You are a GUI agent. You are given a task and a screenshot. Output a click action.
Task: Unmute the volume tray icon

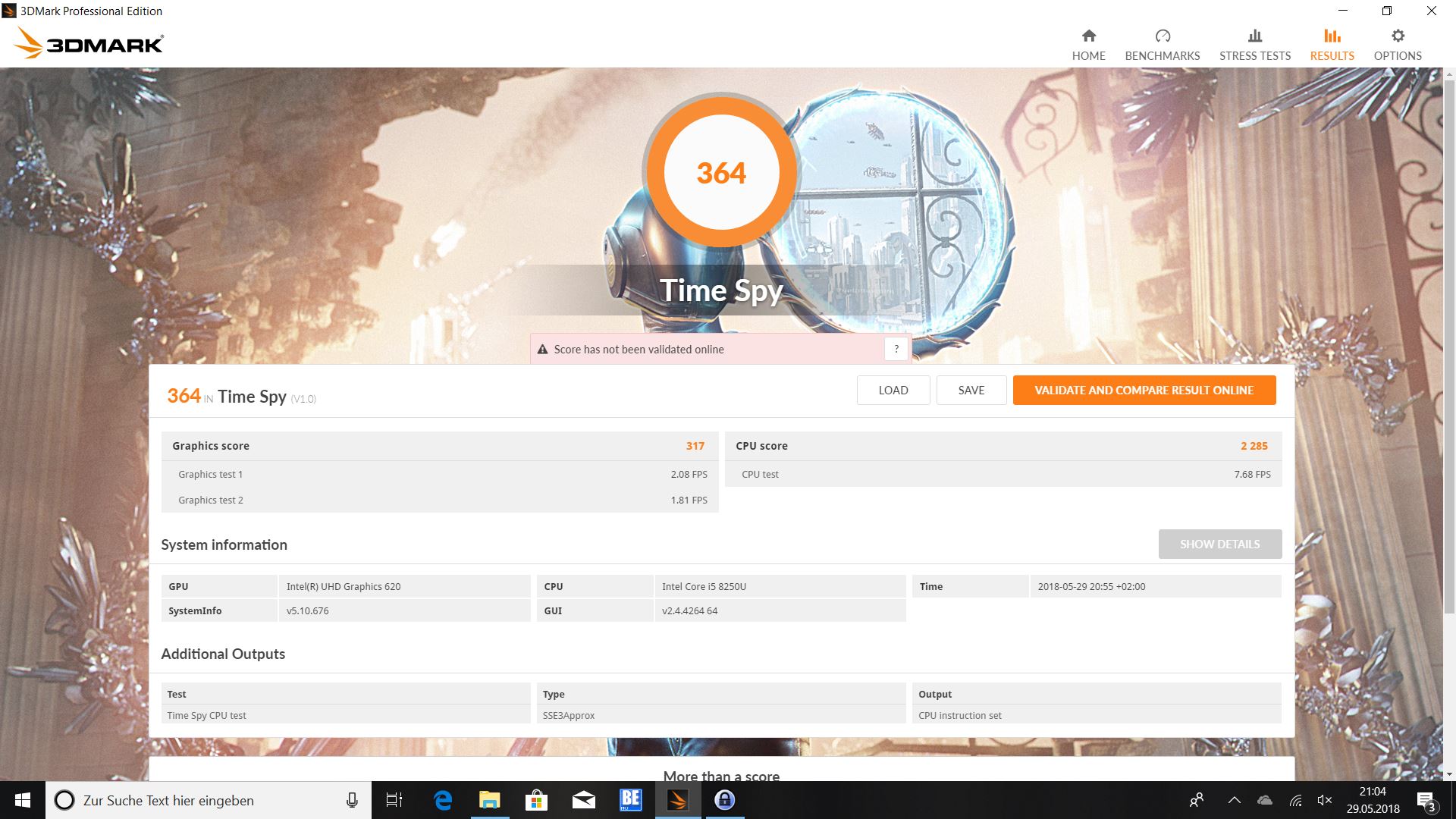point(1325,800)
